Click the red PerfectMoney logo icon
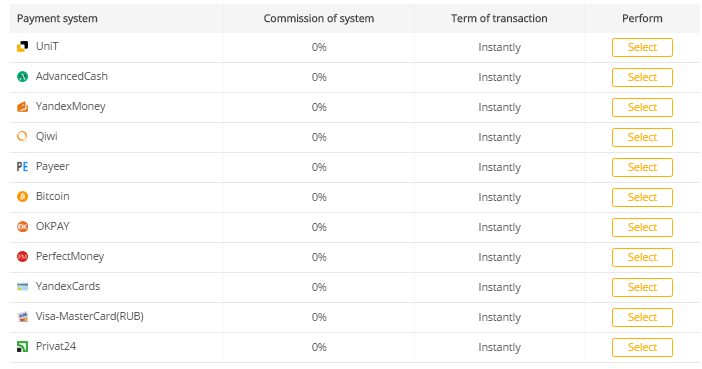The image size is (702, 369). [x=22, y=257]
